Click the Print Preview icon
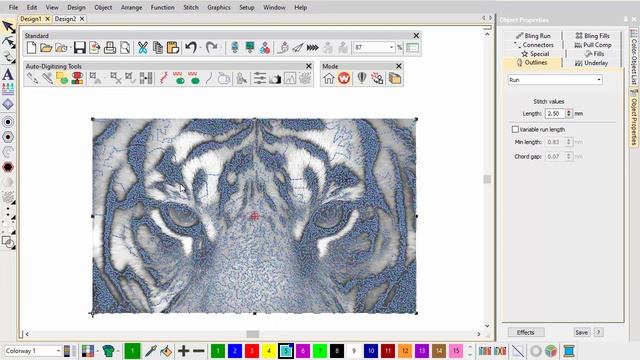 [x=125, y=48]
